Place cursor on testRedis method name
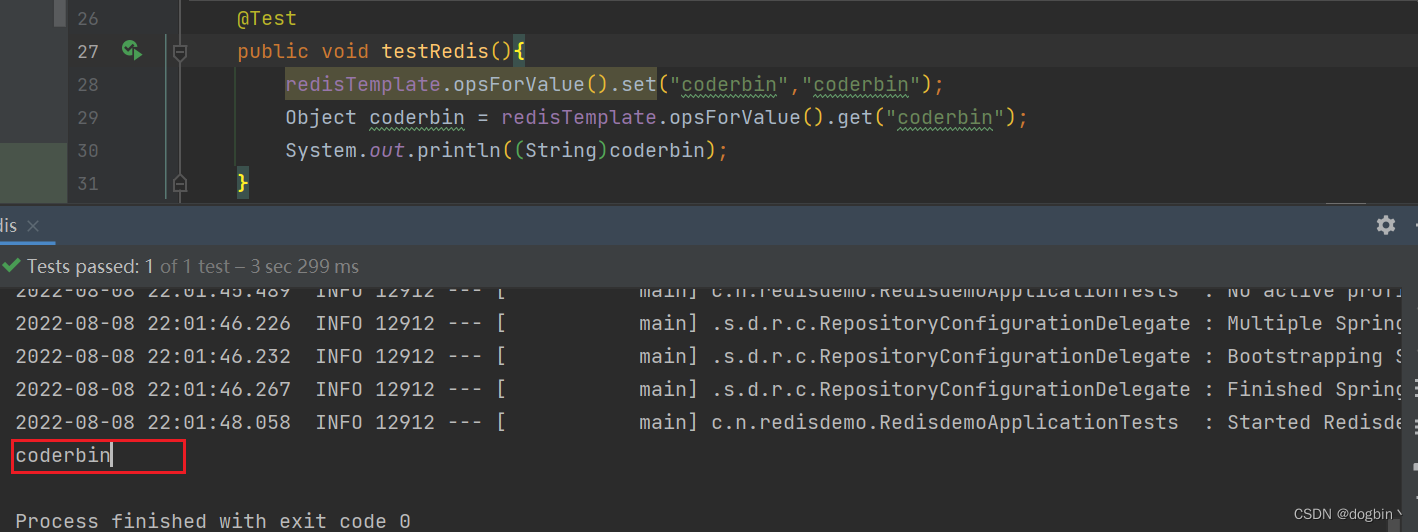This screenshot has height=532, width=1418. (435, 51)
